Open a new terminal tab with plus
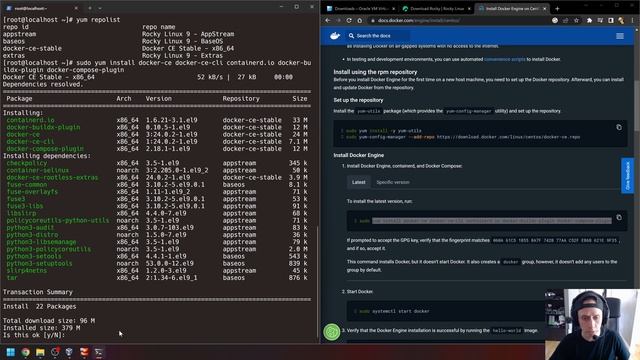640x360 pixels. pyautogui.click(x=90, y=8)
